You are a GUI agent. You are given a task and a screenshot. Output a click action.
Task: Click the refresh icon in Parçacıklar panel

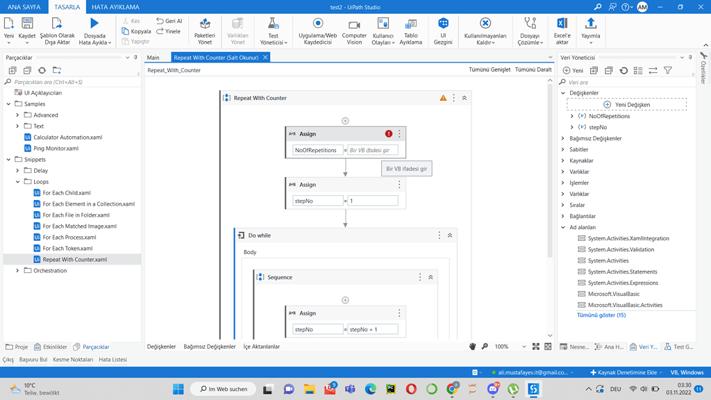click(x=42, y=70)
